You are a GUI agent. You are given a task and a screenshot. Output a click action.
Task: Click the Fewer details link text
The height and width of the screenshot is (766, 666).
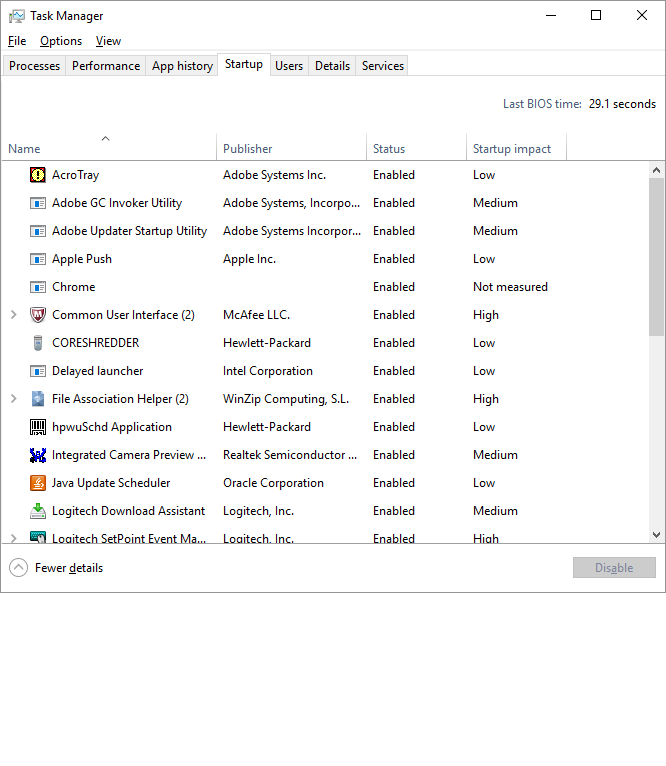tap(69, 568)
